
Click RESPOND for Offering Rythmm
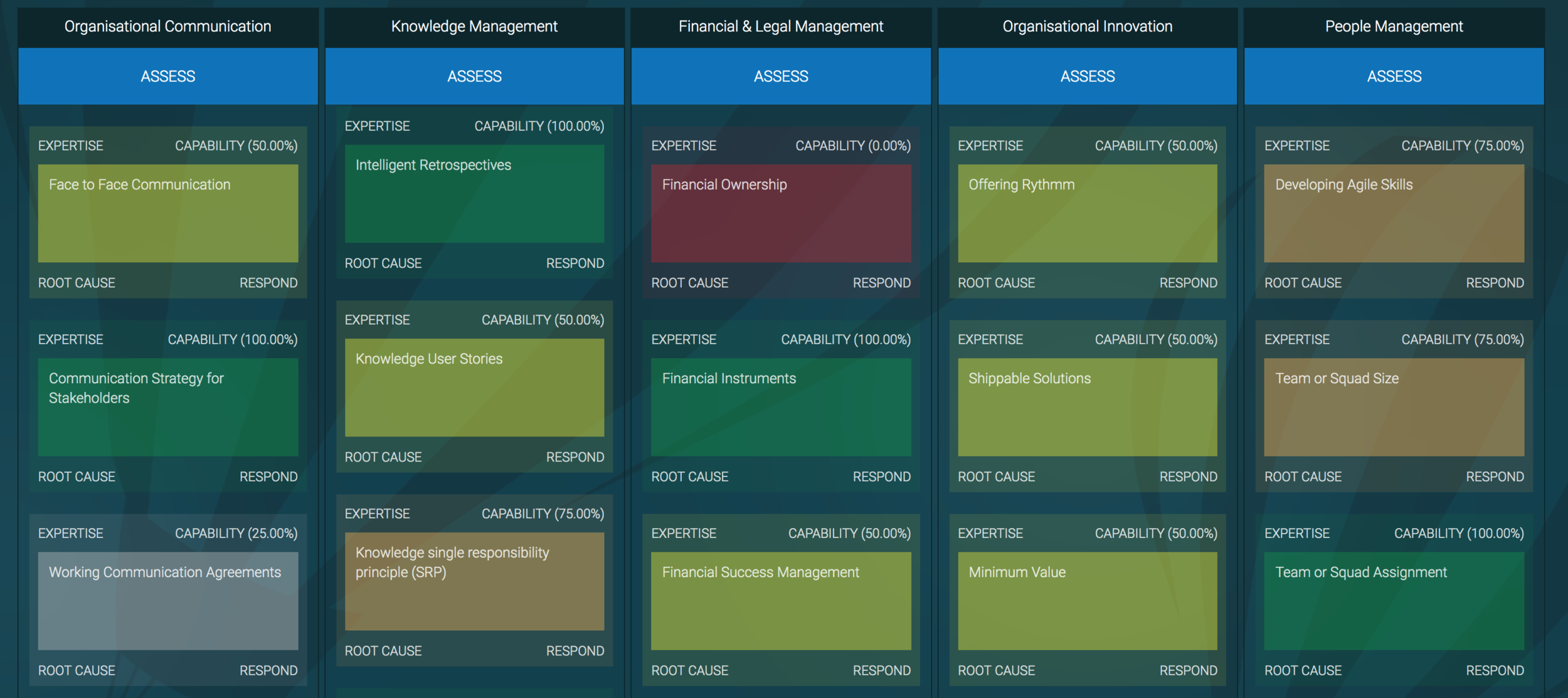1189,283
